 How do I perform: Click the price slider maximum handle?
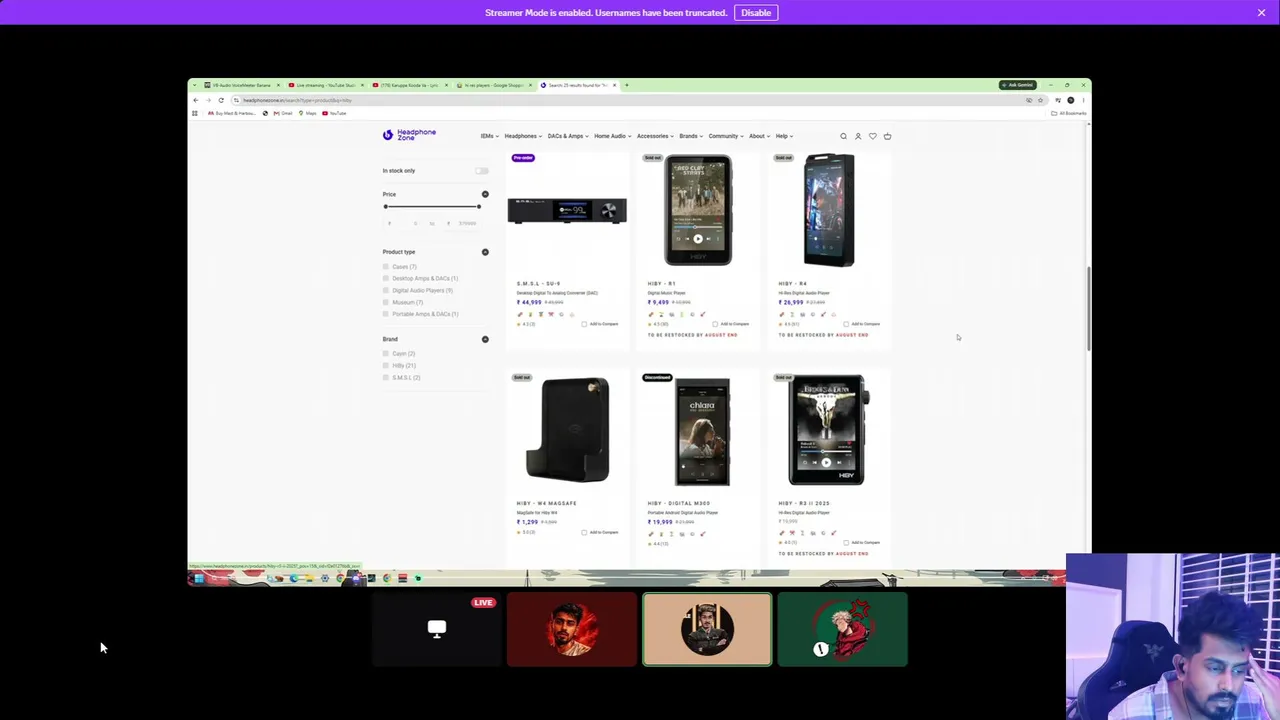479,207
